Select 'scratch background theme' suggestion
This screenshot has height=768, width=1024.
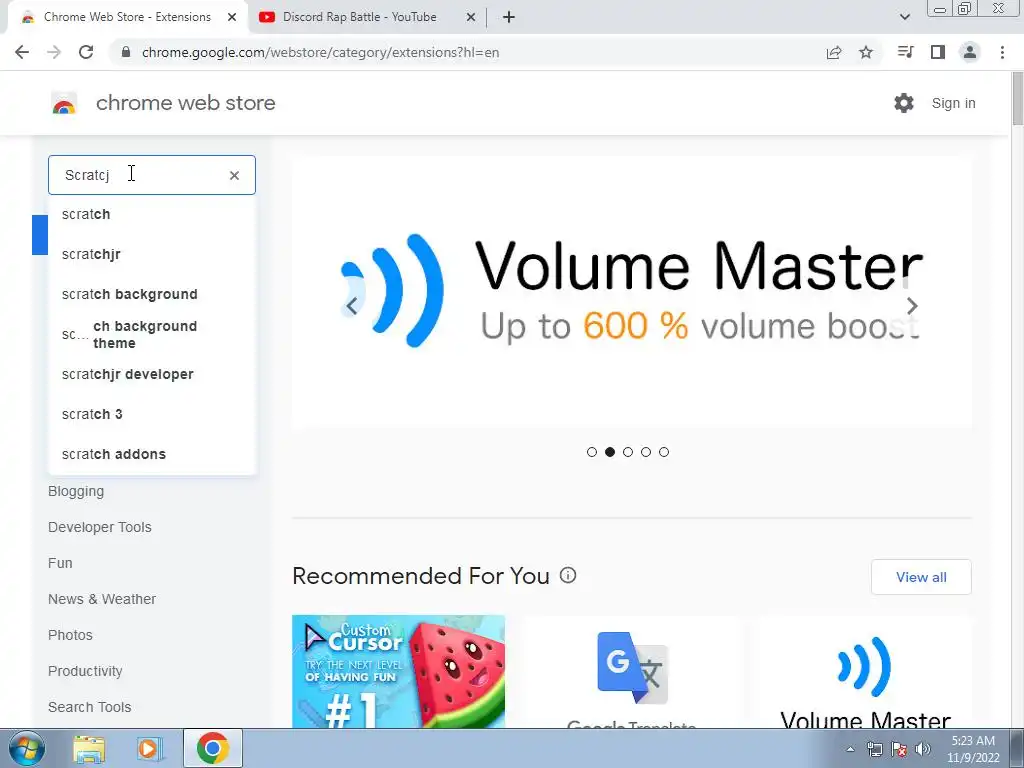point(152,334)
